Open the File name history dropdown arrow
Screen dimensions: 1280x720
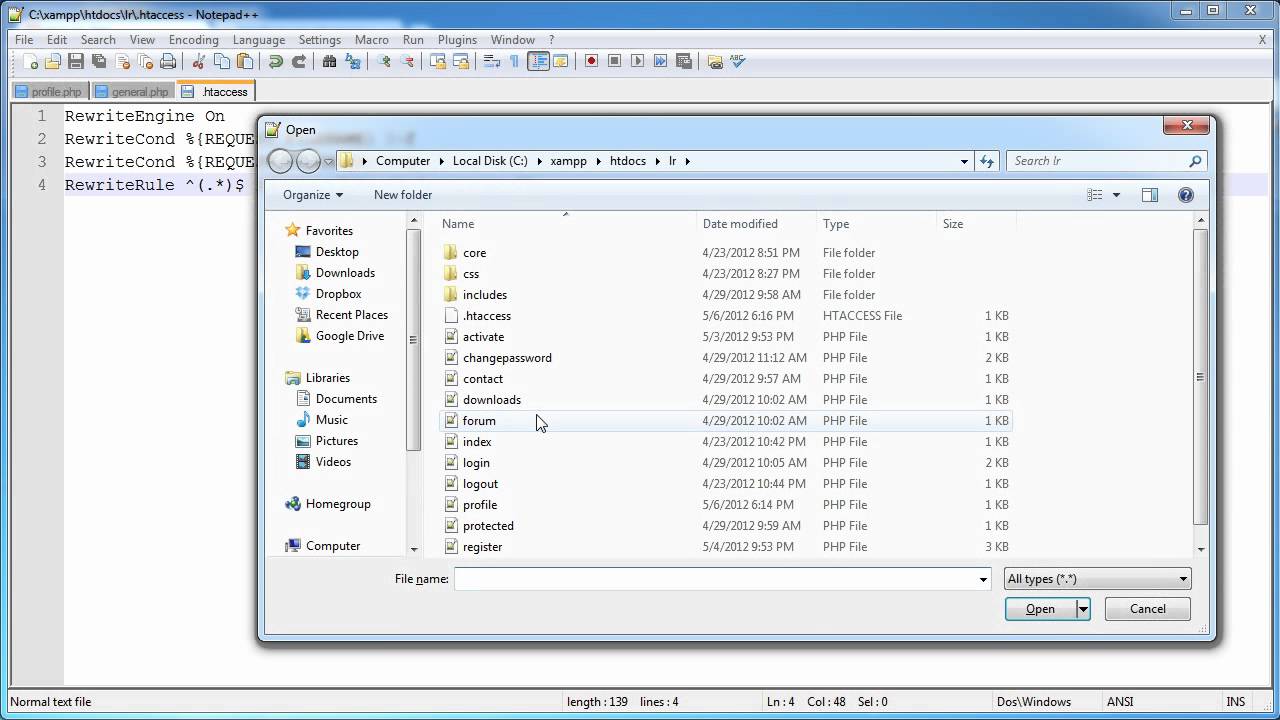(983, 579)
